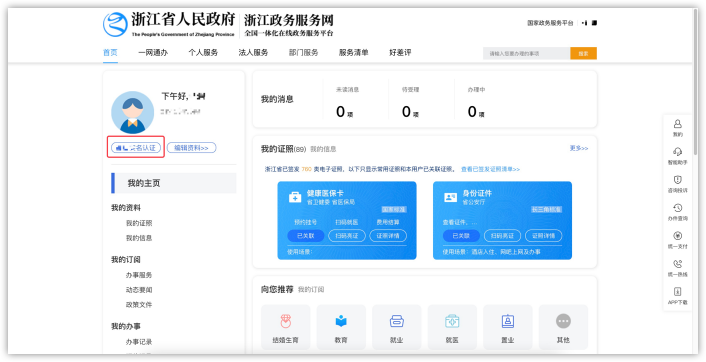706x362 pixels.
Task: Click the 我的办事 sidebar heading
Action: point(126,326)
